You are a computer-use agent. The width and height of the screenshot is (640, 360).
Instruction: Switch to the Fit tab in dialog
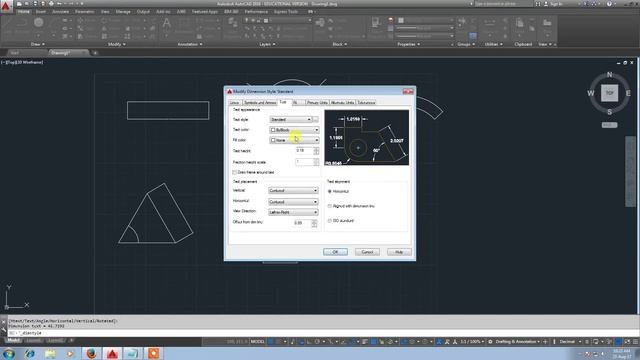click(x=298, y=102)
